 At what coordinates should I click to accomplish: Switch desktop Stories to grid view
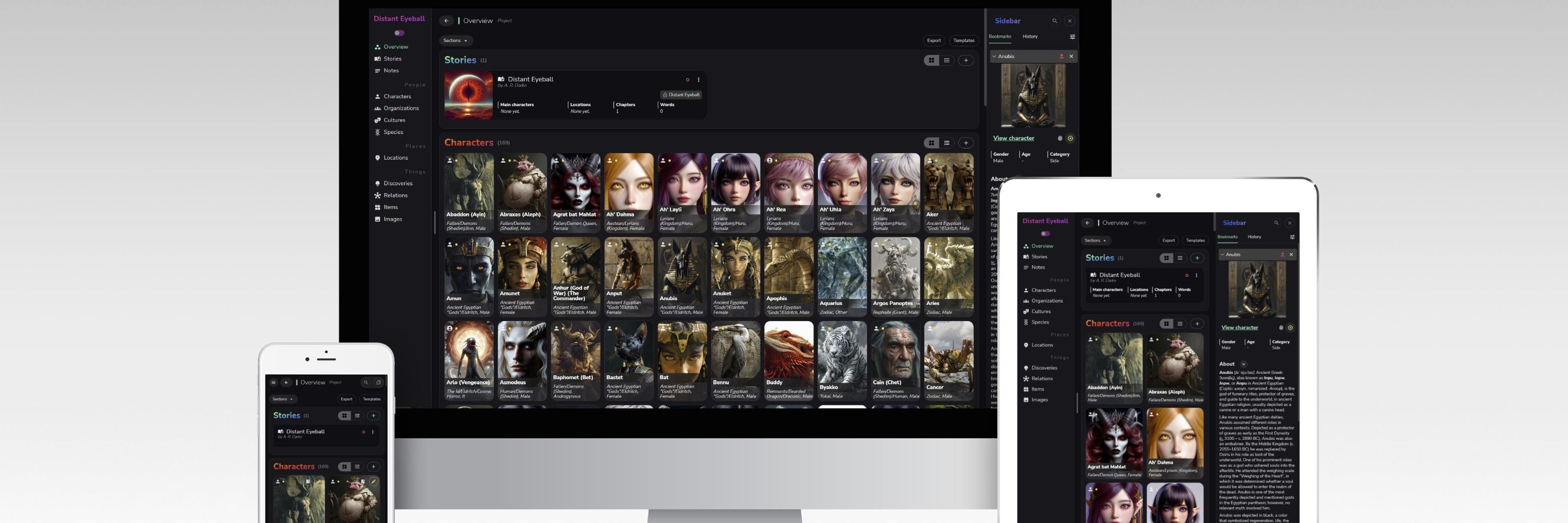[x=931, y=60]
